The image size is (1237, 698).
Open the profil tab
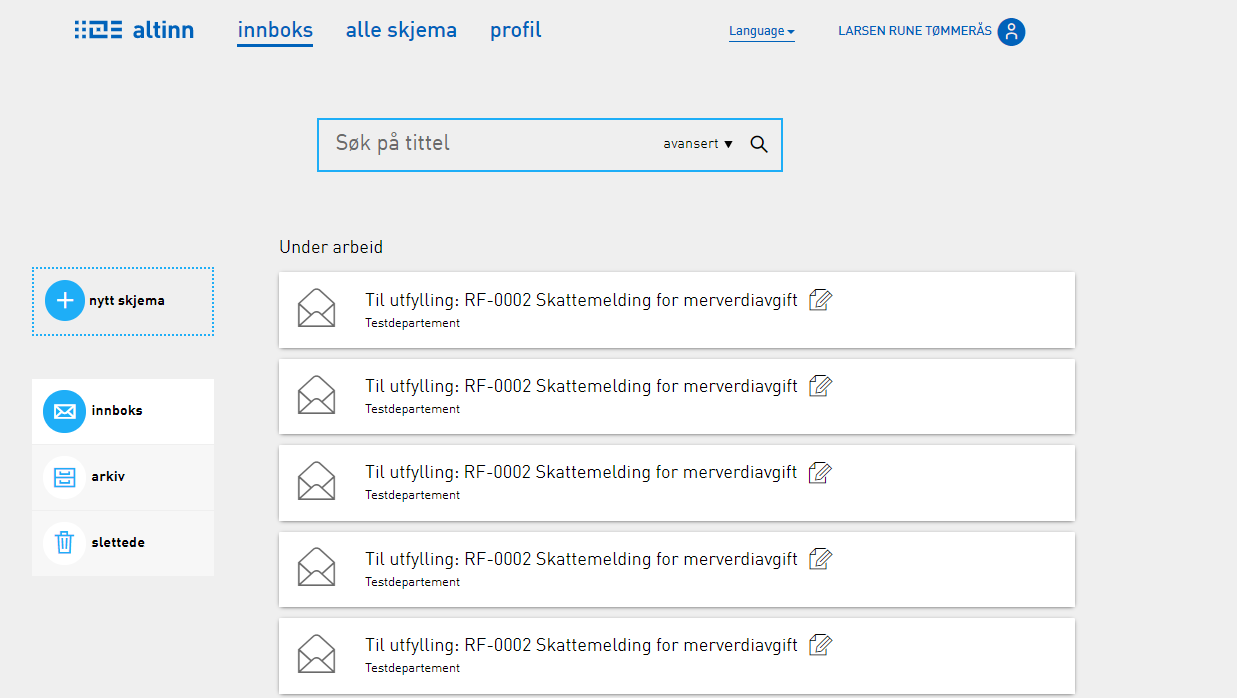515,30
